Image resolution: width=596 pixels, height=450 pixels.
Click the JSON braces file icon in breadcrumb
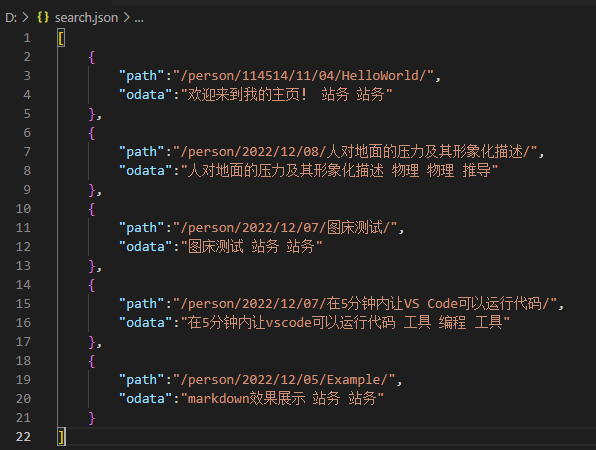[x=43, y=17]
